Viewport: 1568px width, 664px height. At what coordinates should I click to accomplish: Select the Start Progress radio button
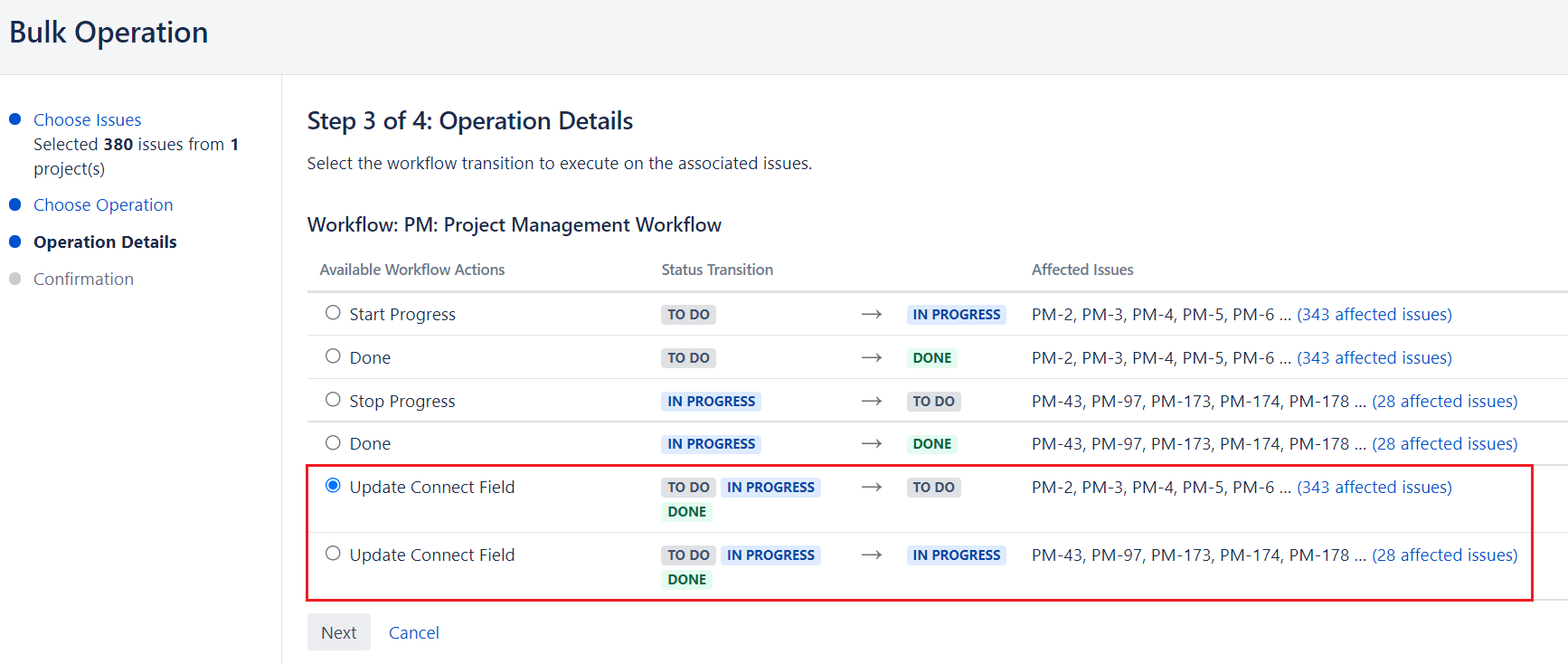(333, 313)
